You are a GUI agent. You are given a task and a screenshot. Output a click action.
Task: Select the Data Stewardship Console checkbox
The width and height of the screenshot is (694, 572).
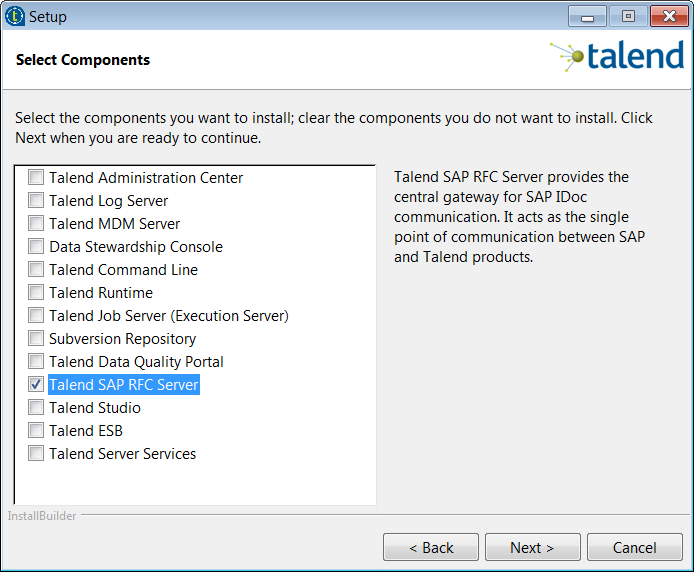(x=36, y=247)
